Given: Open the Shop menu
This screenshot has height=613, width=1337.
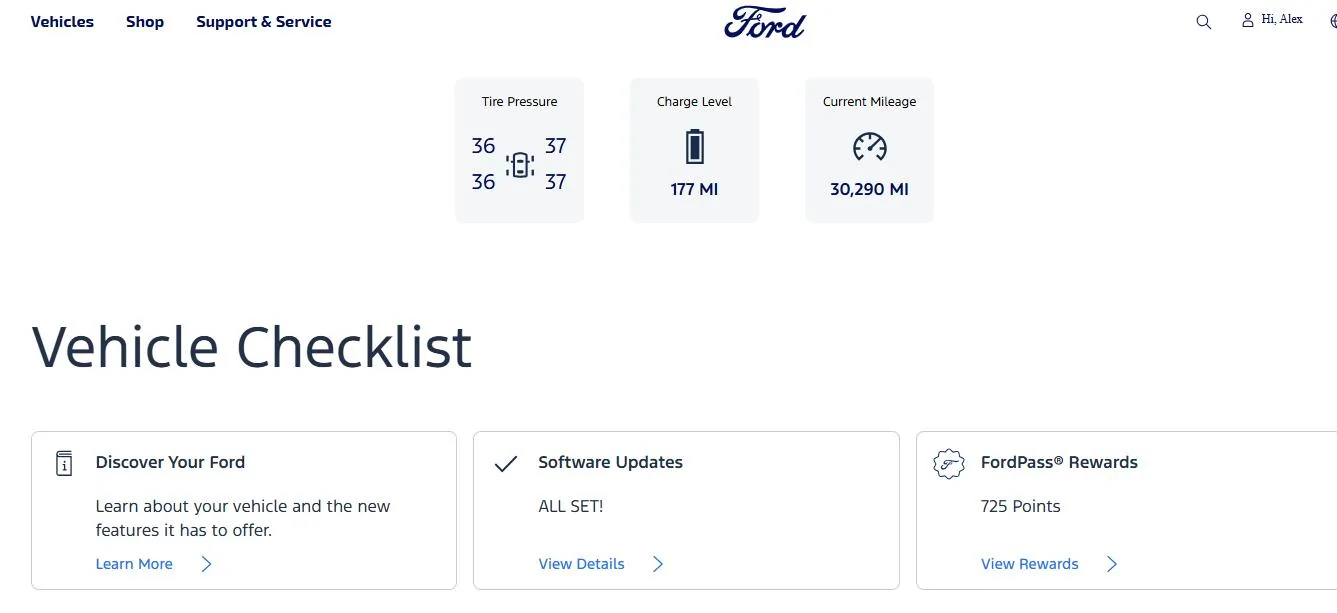Looking at the screenshot, I should 145,21.
